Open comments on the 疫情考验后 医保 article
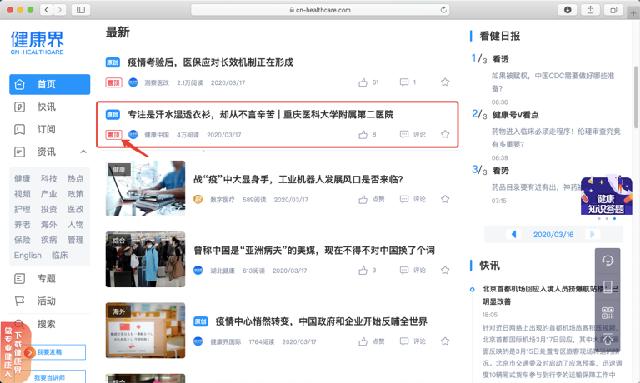 click(x=404, y=82)
